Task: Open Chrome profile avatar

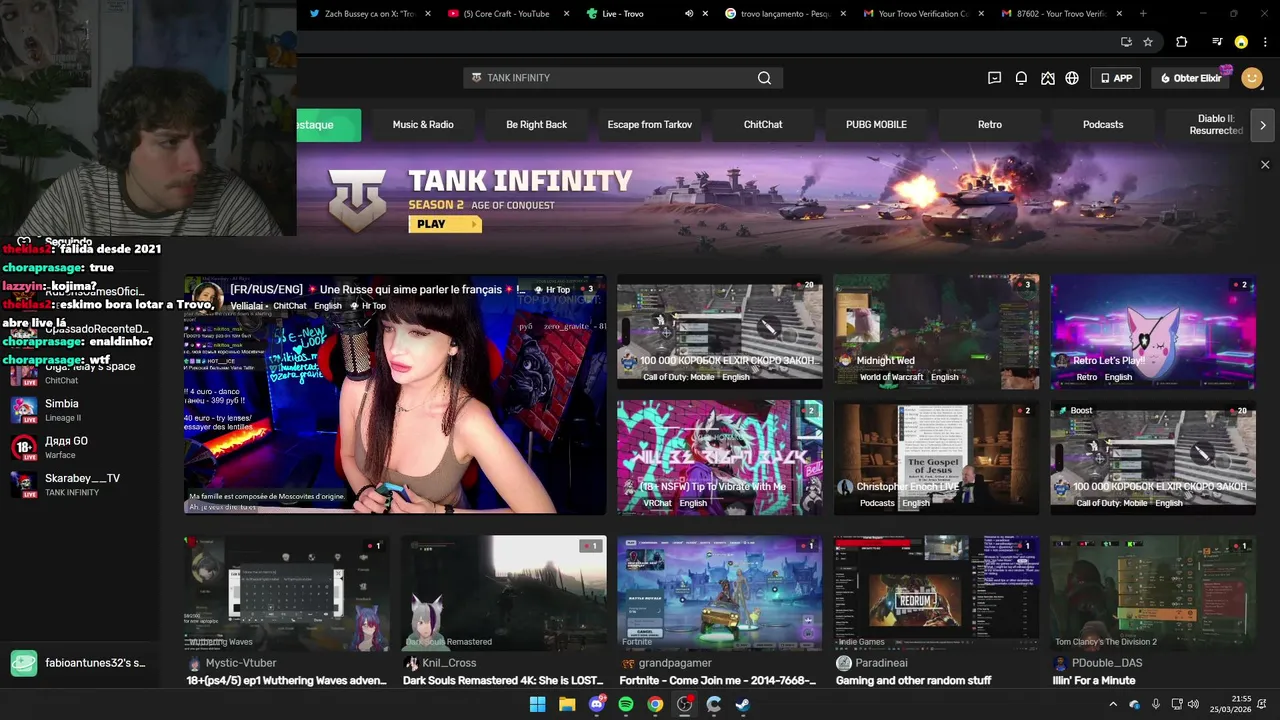Action: coord(1241,42)
